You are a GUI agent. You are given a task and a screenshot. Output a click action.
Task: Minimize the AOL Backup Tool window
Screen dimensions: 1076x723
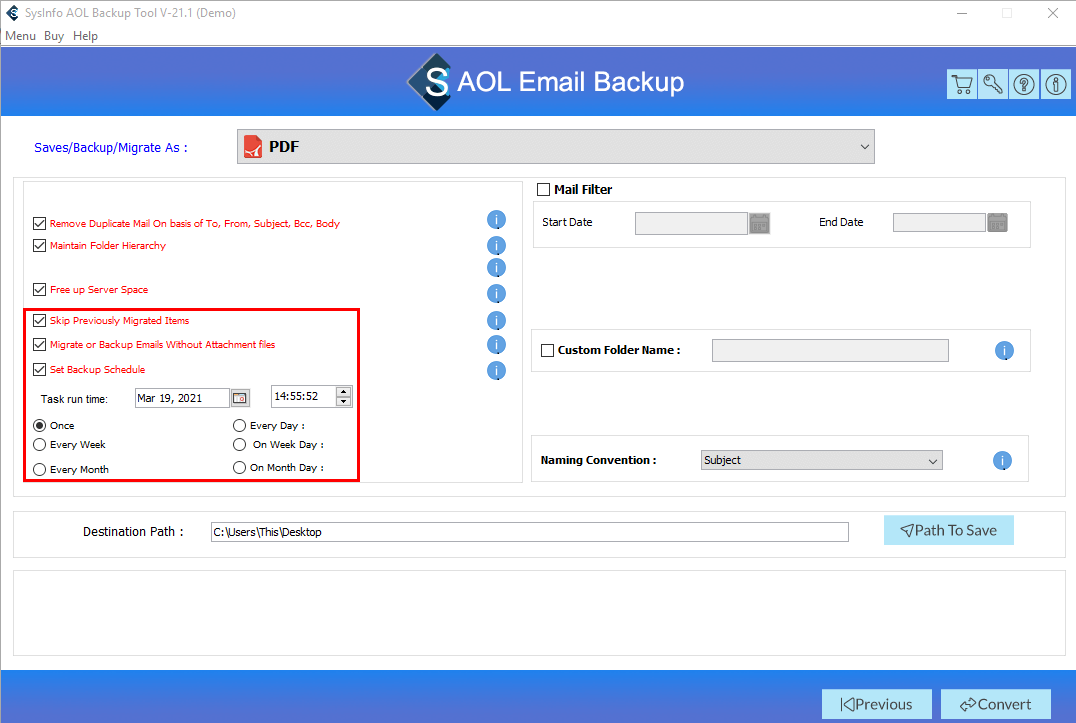[962, 13]
